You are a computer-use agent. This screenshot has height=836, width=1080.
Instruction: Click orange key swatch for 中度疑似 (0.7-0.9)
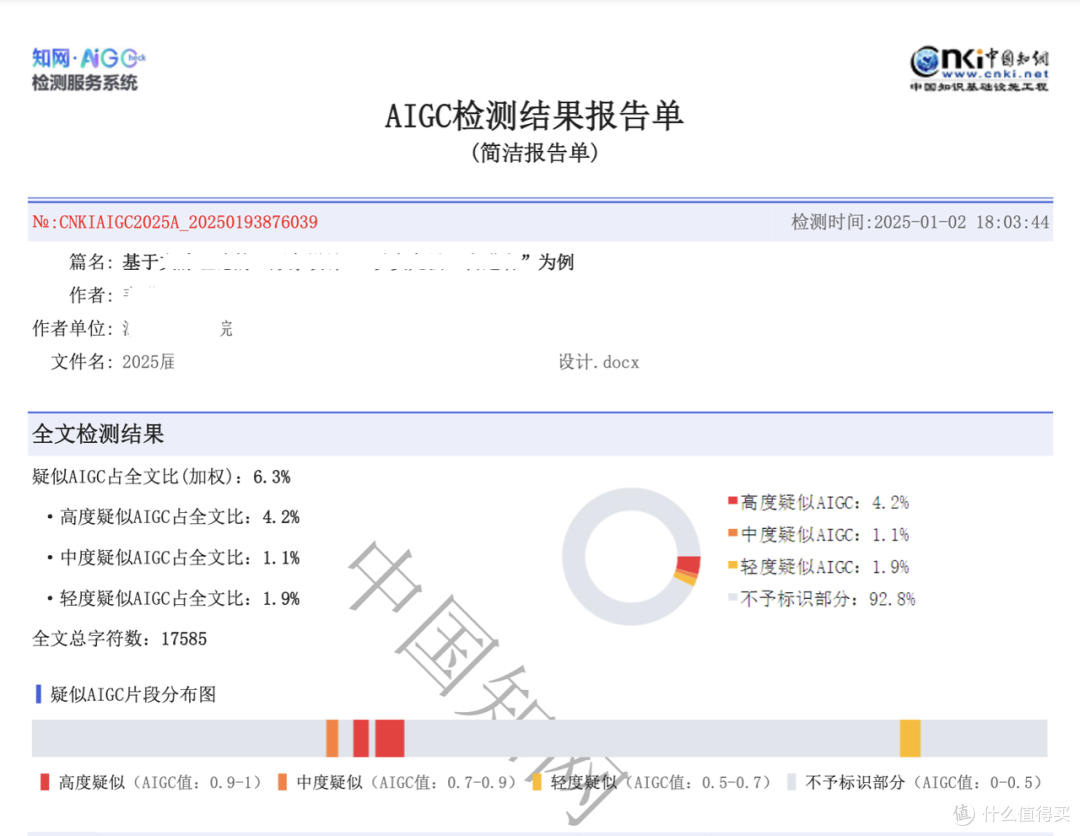[282, 782]
